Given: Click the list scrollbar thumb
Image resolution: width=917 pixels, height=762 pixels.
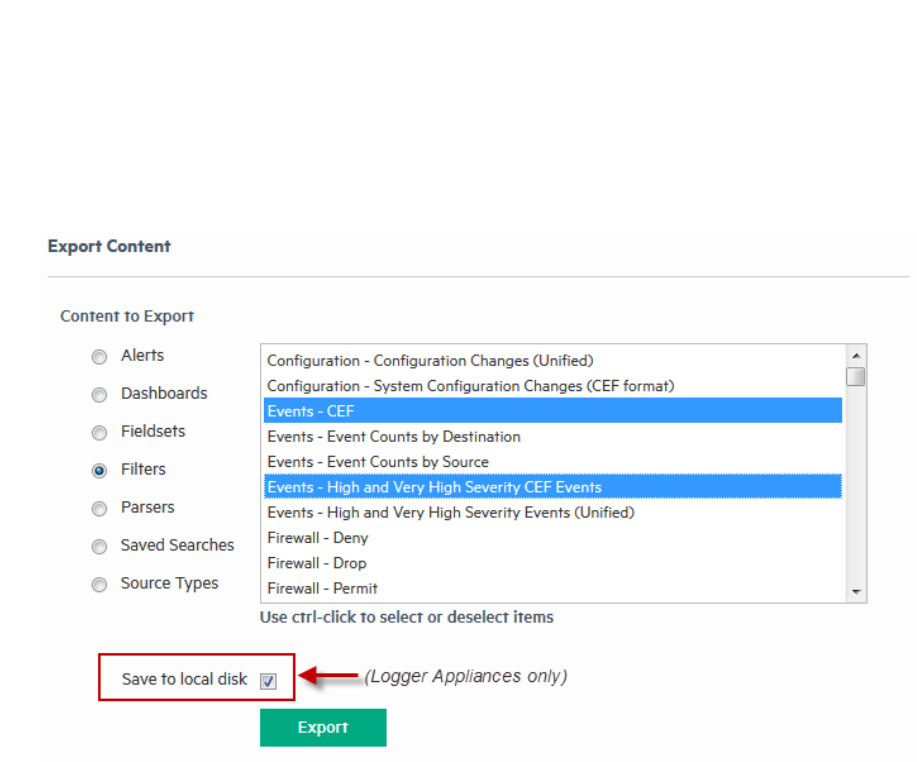Looking at the screenshot, I should [855, 377].
